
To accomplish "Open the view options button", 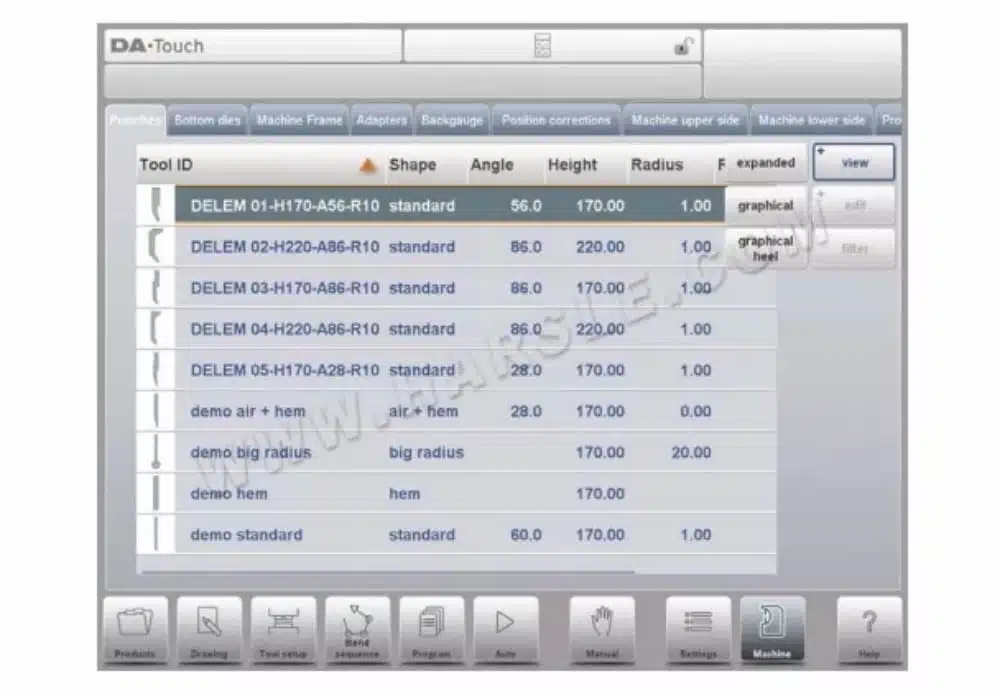I will point(854,163).
